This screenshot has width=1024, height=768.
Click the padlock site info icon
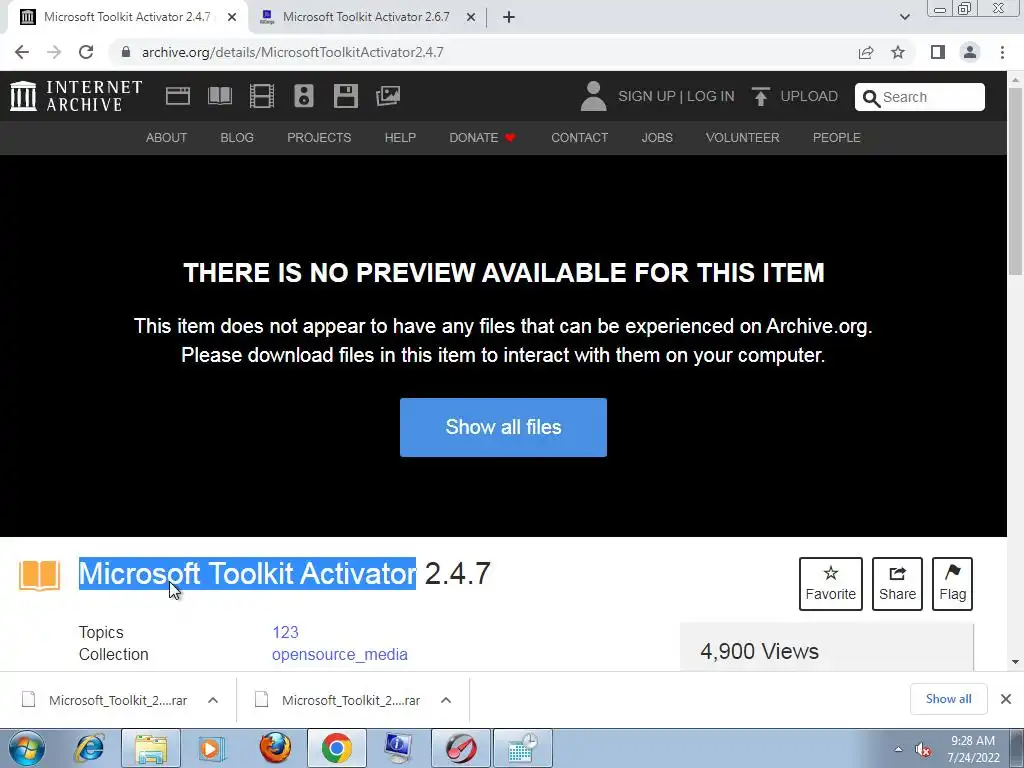coord(126,52)
